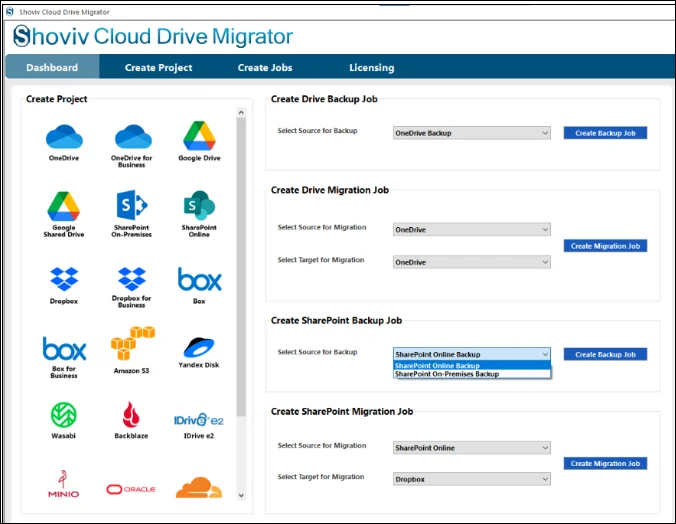676x524 pixels.
Task: Choose SharePoint On-Premises Backup list option
Action: tap(472, 374)
